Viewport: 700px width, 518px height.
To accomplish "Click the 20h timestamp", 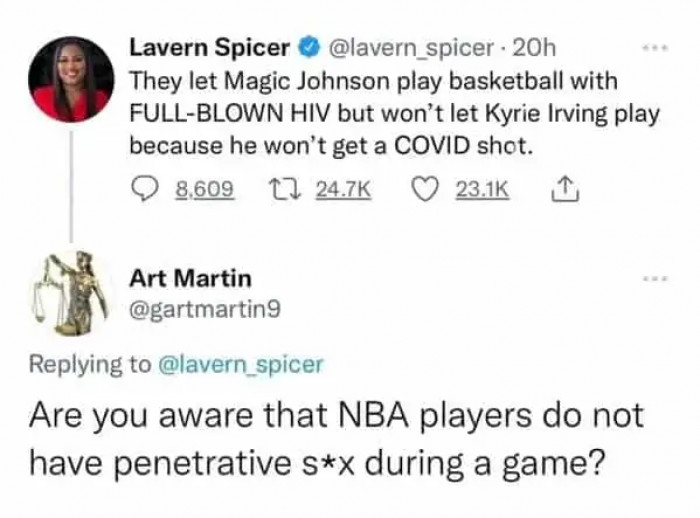I will pos(524,48).
